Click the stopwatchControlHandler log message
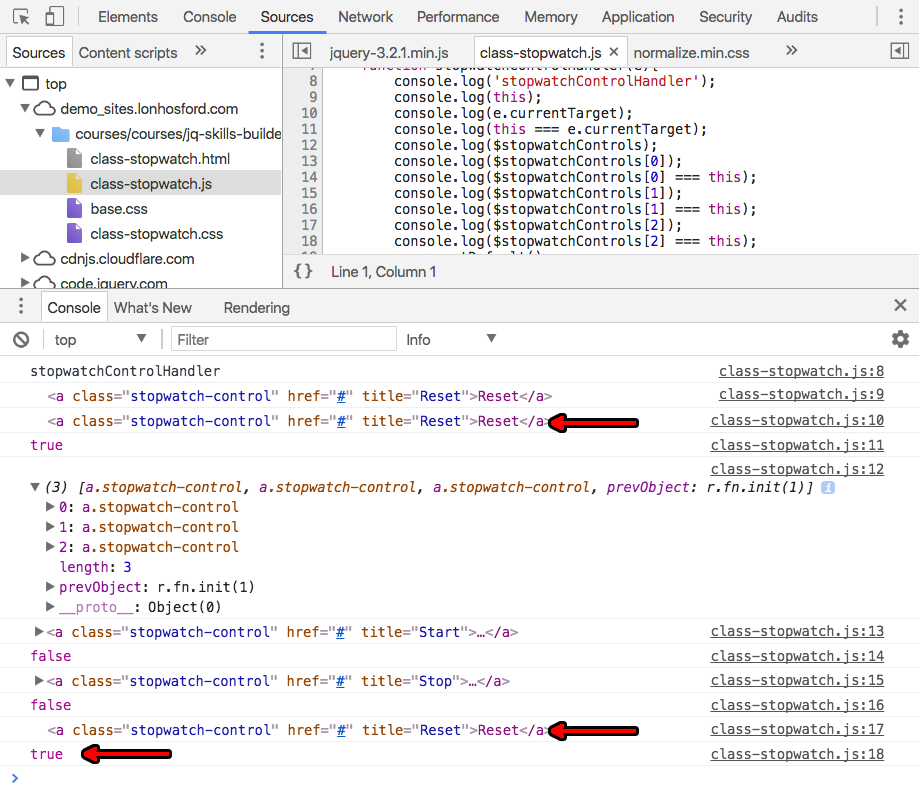The height and width of the screenshot is (786, 919). [x=125, y=371]
